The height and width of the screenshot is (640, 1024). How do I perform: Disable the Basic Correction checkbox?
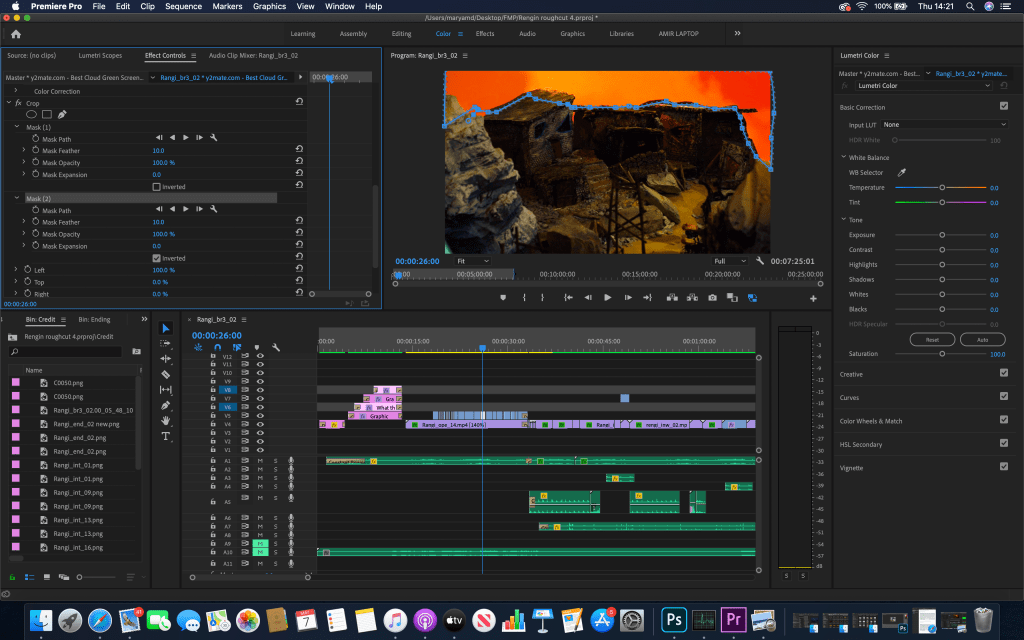click(x=1003, y=106)
